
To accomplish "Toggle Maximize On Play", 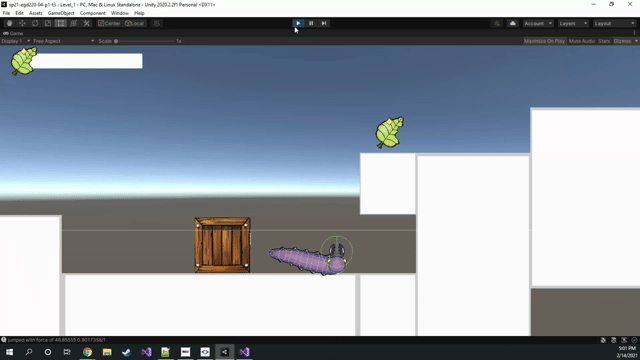I will [544, 41].
